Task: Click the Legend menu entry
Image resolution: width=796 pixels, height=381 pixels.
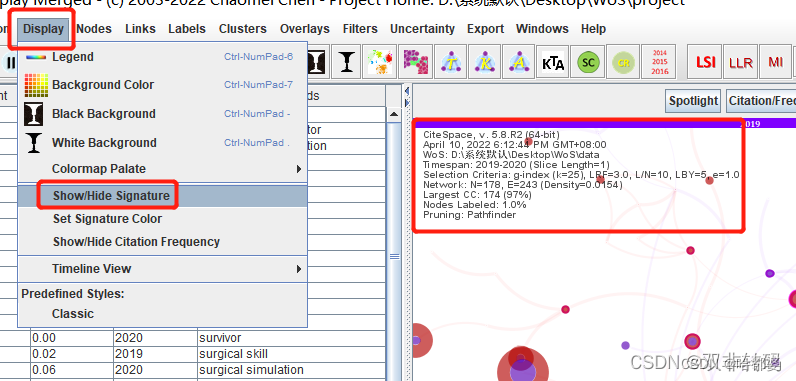Action: [x=162, y=57]
